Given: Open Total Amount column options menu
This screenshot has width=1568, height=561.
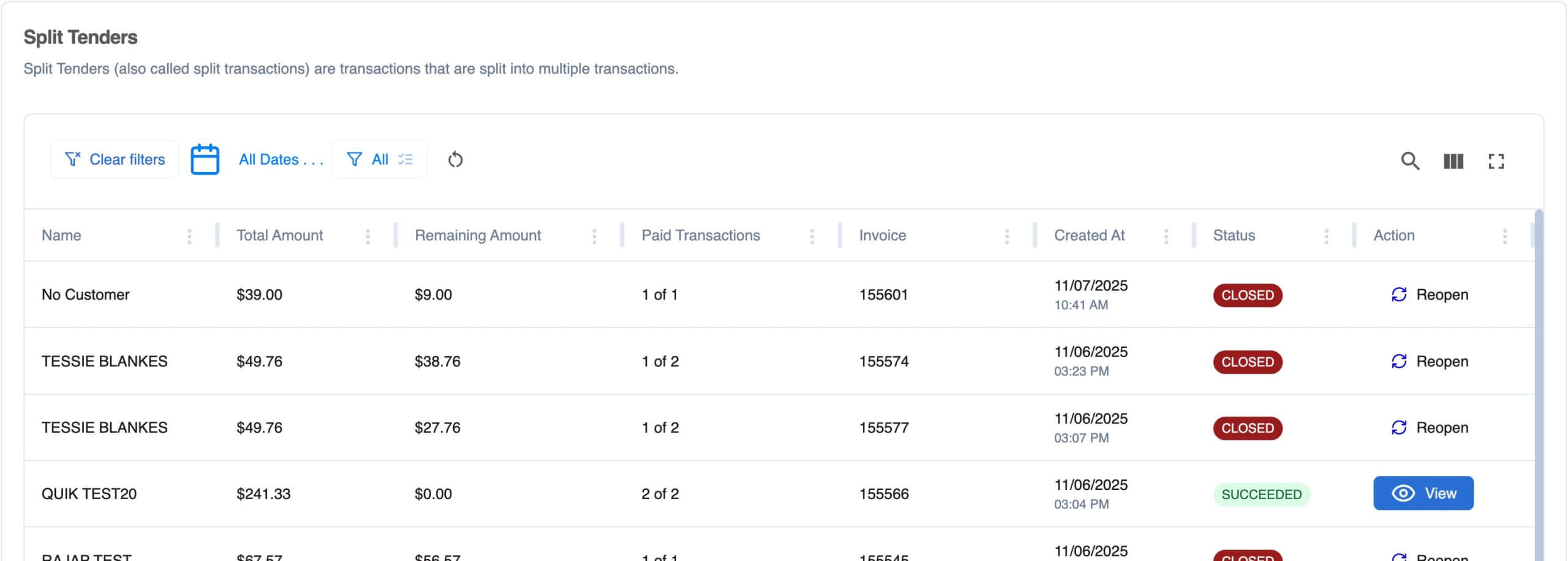Looking at the screenshot, I should tap(367, 236).
